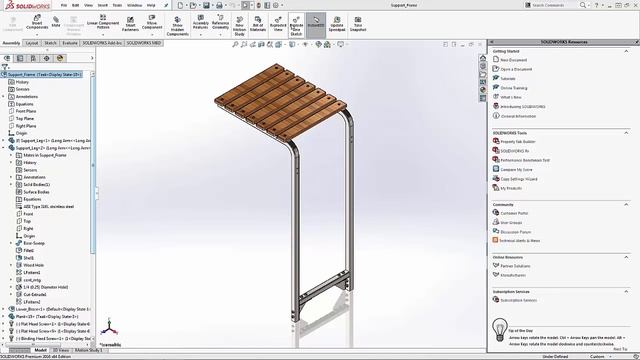Open the Tutorials link

coord(508,79)
